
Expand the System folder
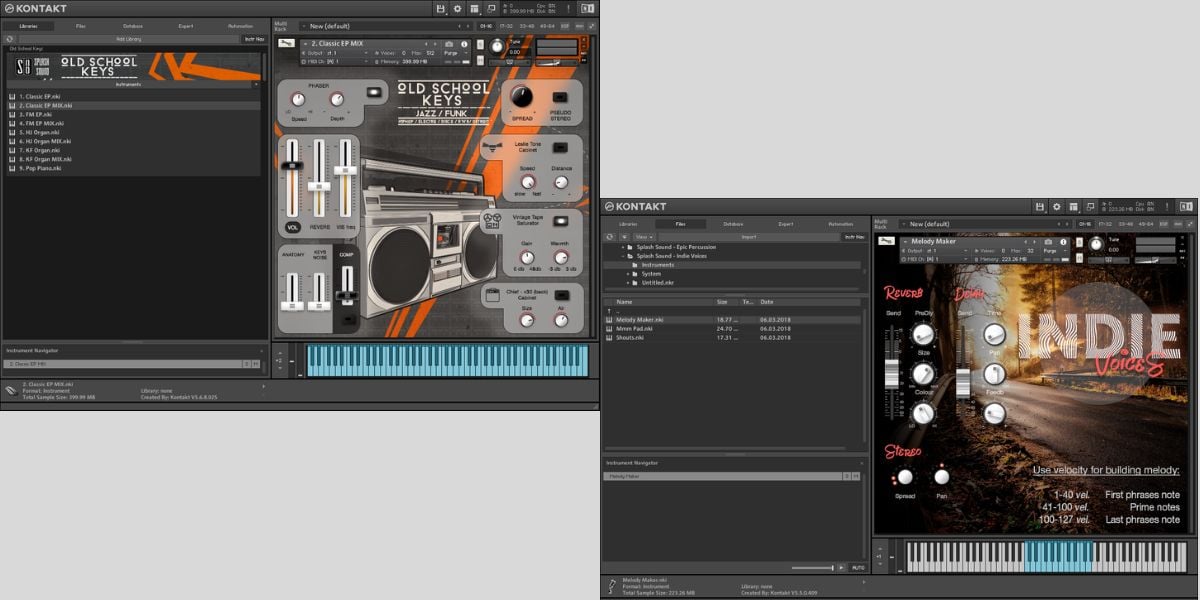click(x=628, y=274)
